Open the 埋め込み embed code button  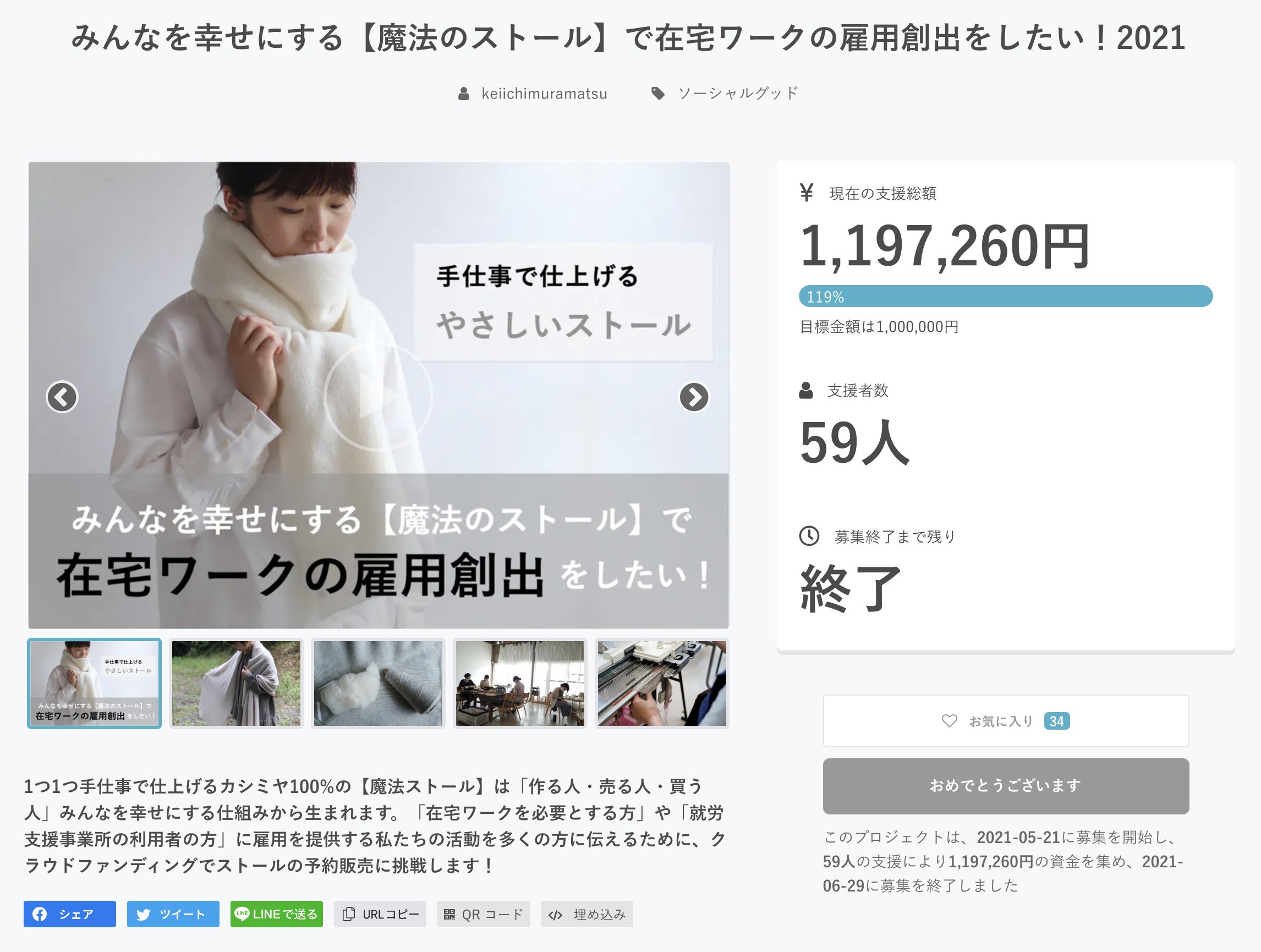click(586, 914)
